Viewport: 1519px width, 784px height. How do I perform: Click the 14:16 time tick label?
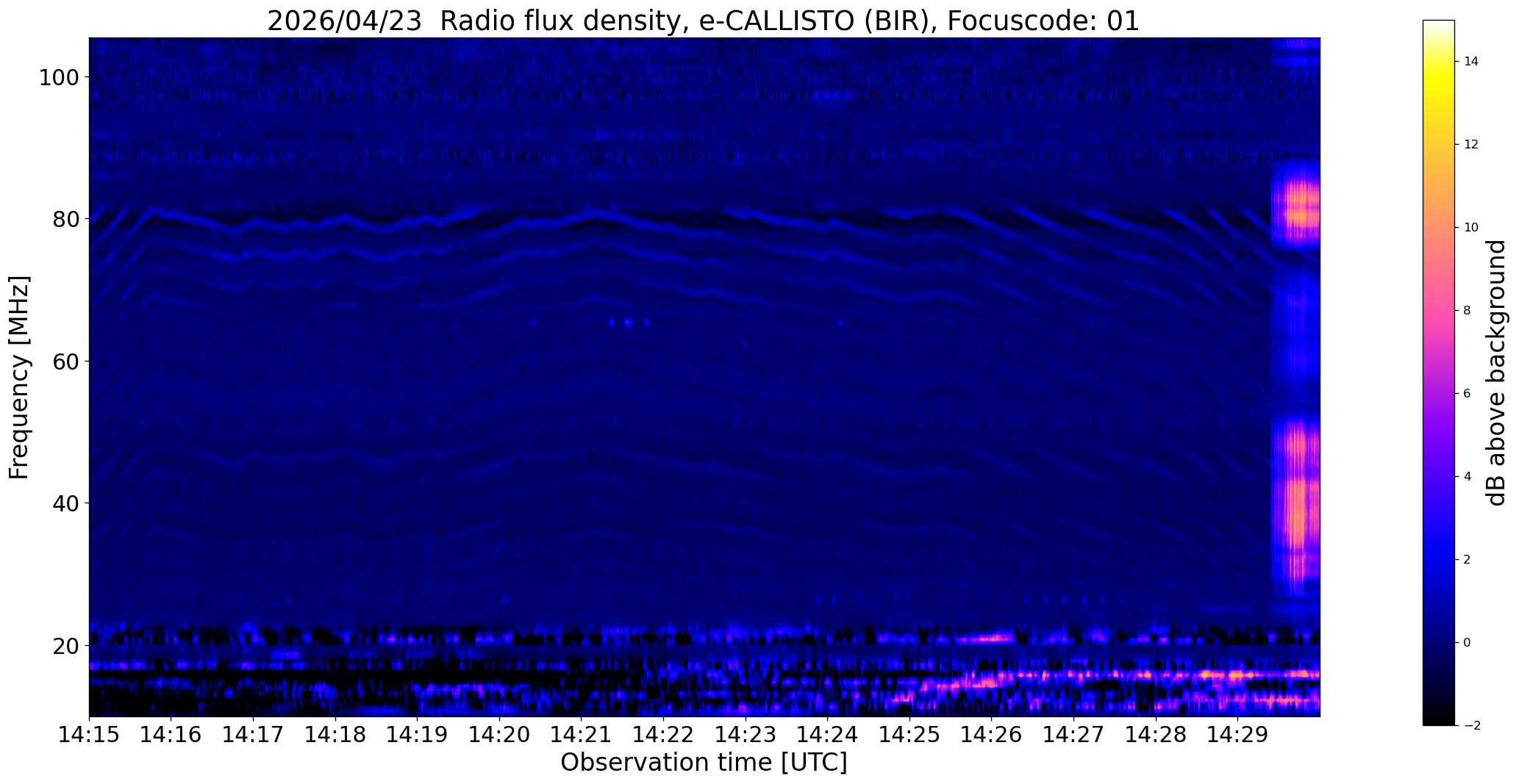tap(171, 735)
